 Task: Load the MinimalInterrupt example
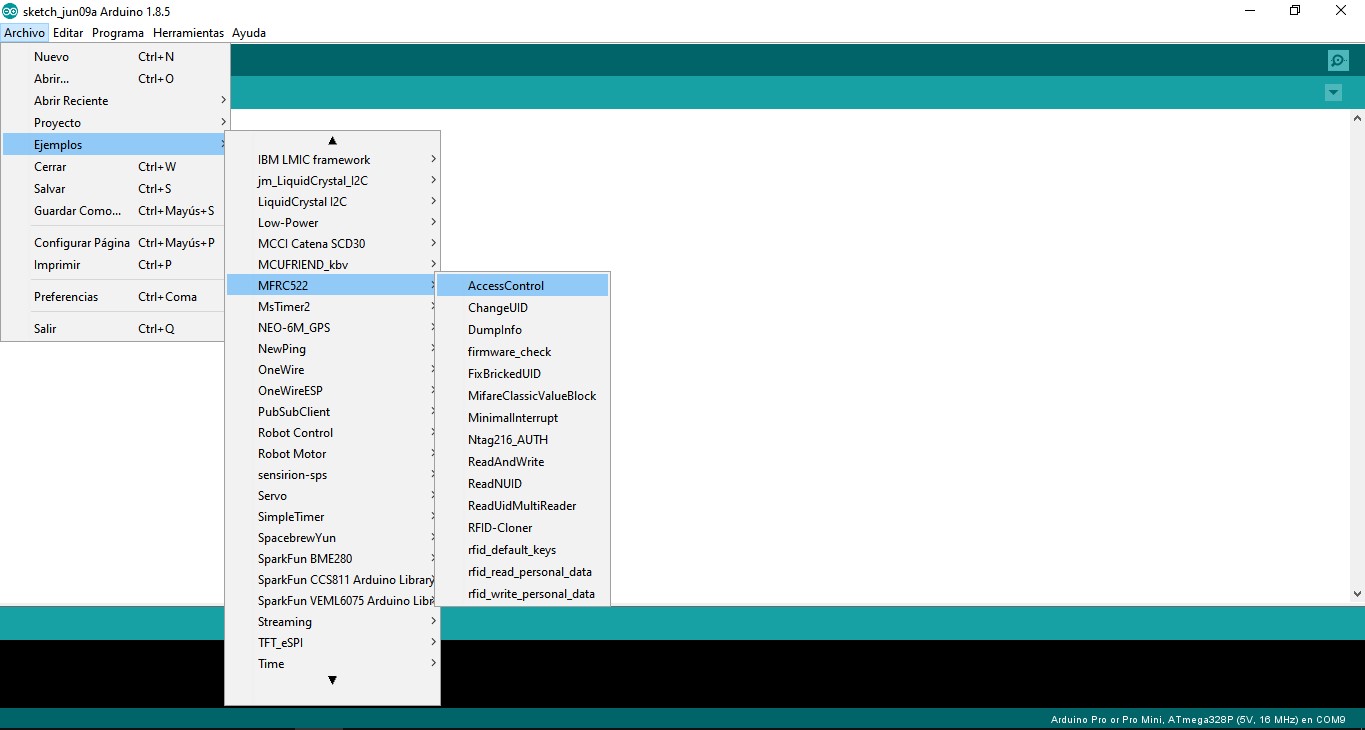point(522,418)
